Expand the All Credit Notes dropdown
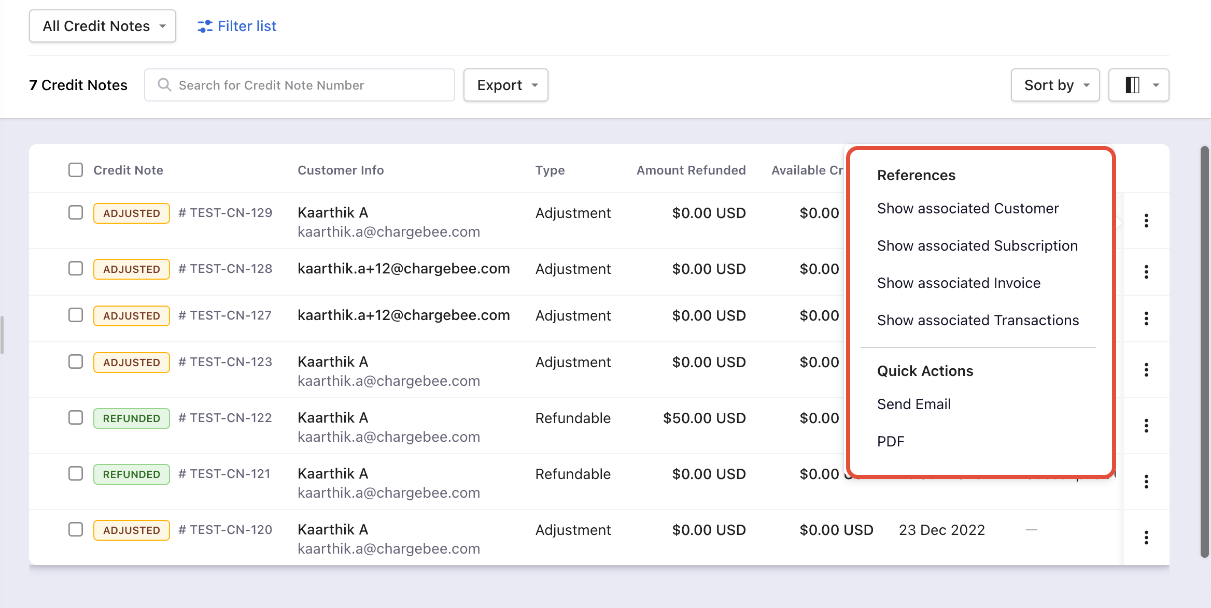Image resolution: width=1211 pixels, height=608 pixels. (x=103, y=26)
